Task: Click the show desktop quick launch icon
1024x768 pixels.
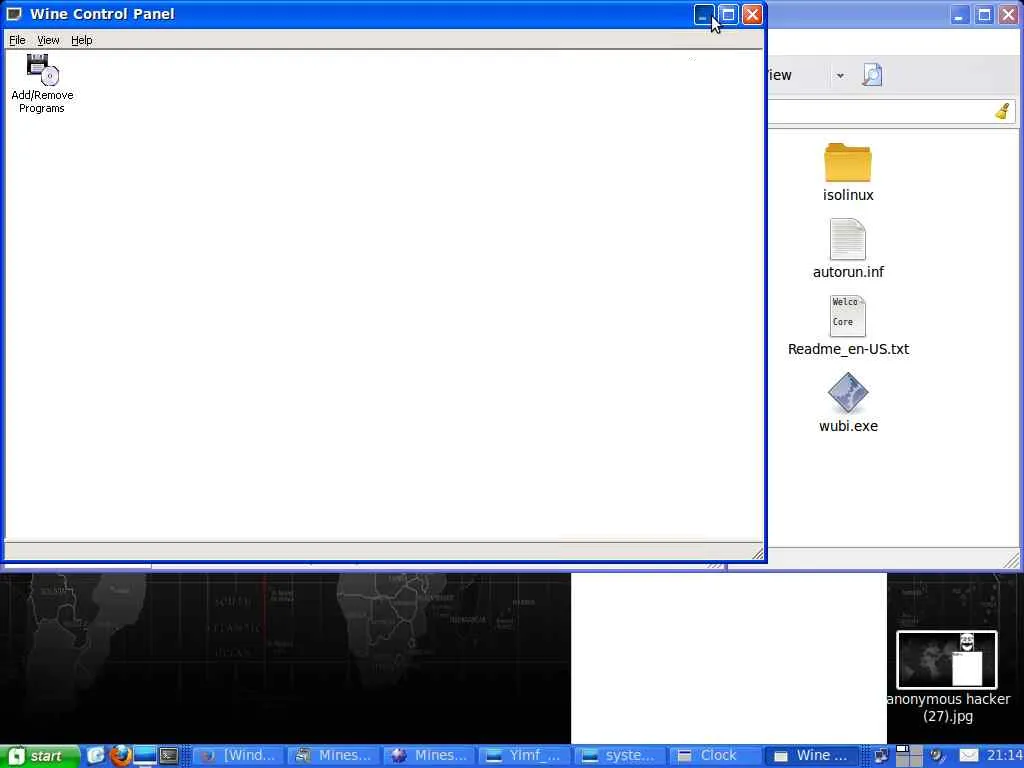Action: click(145, 756)
